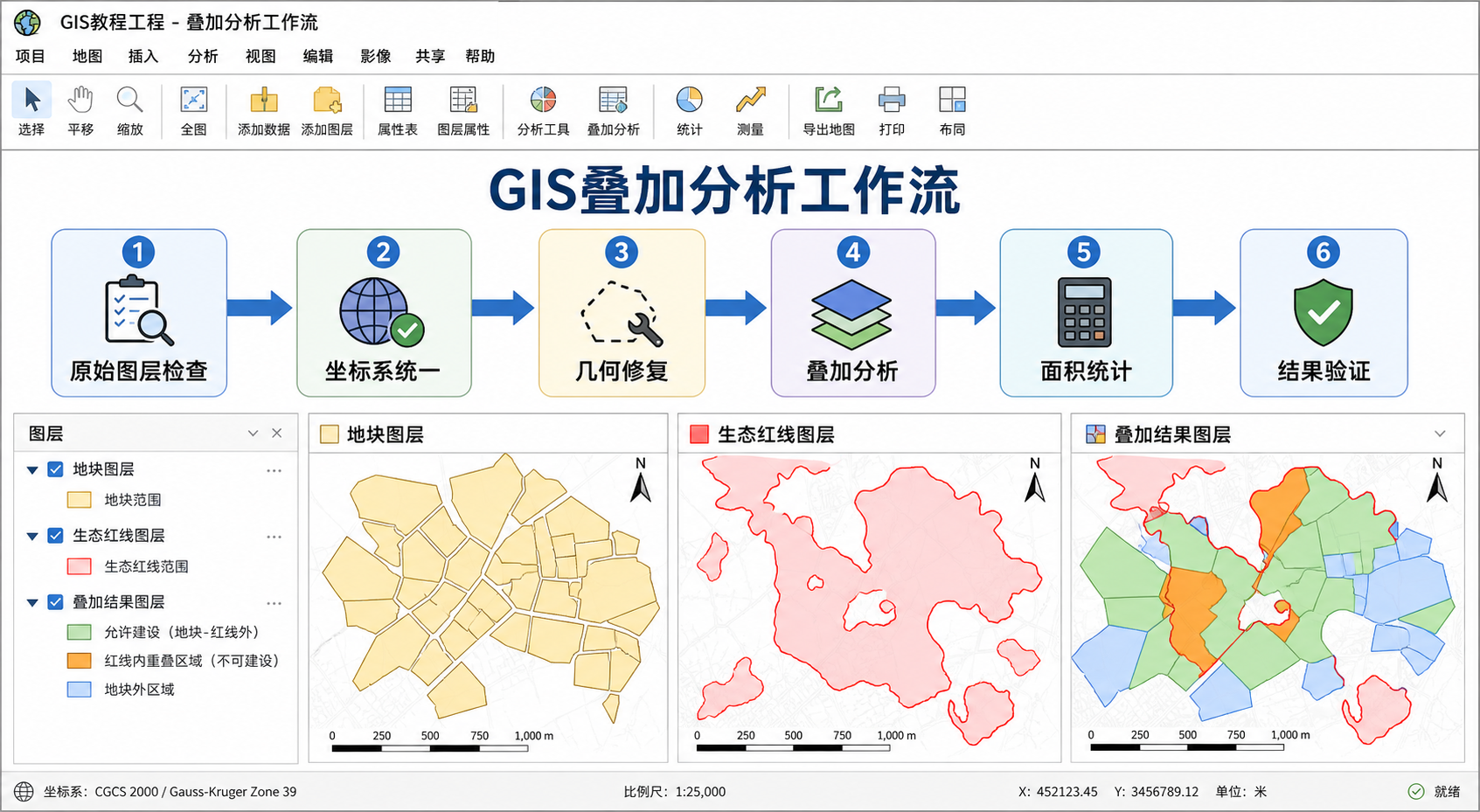Open the 属性表 attribute table
Image resolution: width=1480 pixels, height=812 pixels.
[398, 110]
